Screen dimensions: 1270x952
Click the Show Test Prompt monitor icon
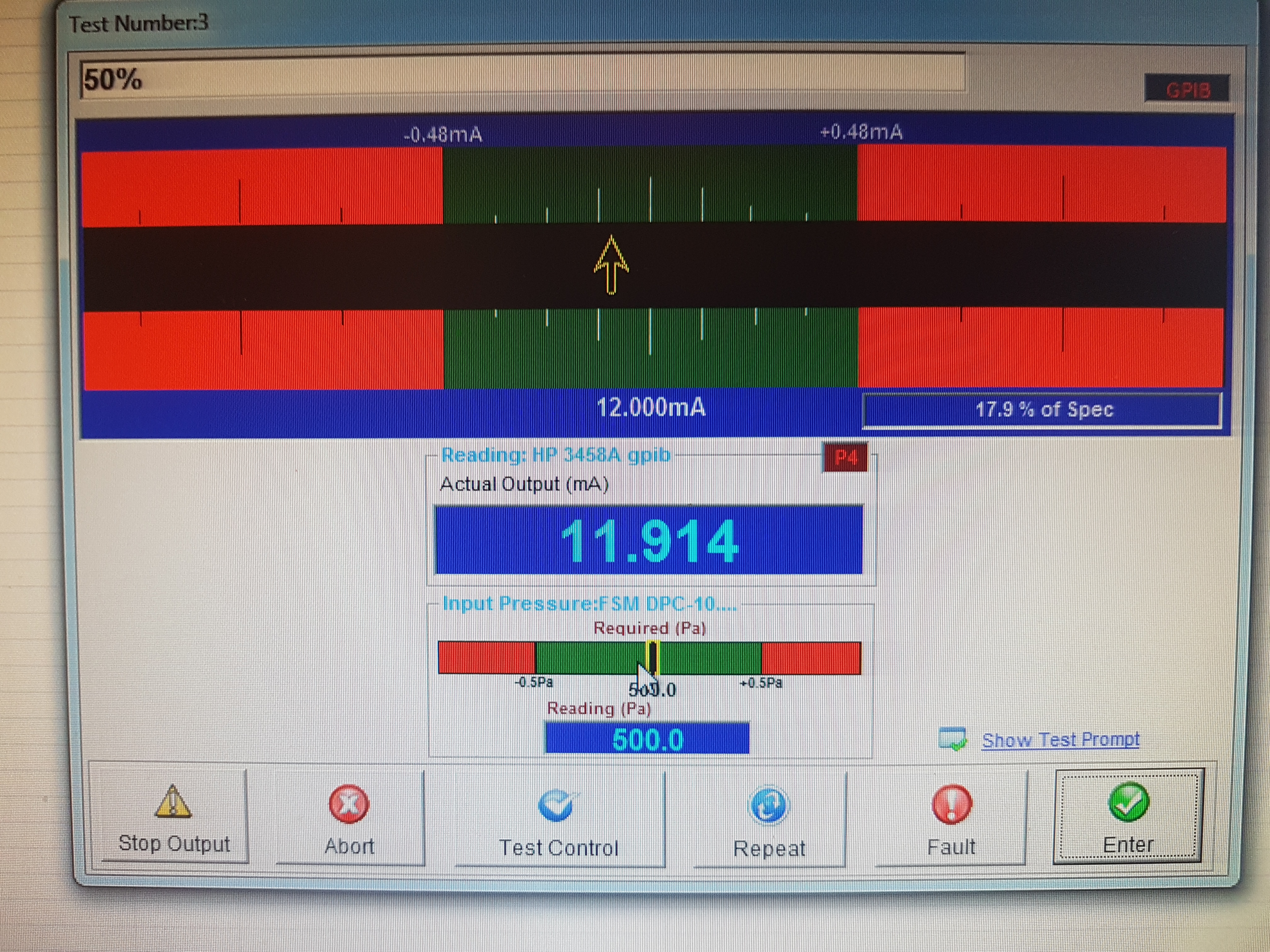[x=953, y=739]
